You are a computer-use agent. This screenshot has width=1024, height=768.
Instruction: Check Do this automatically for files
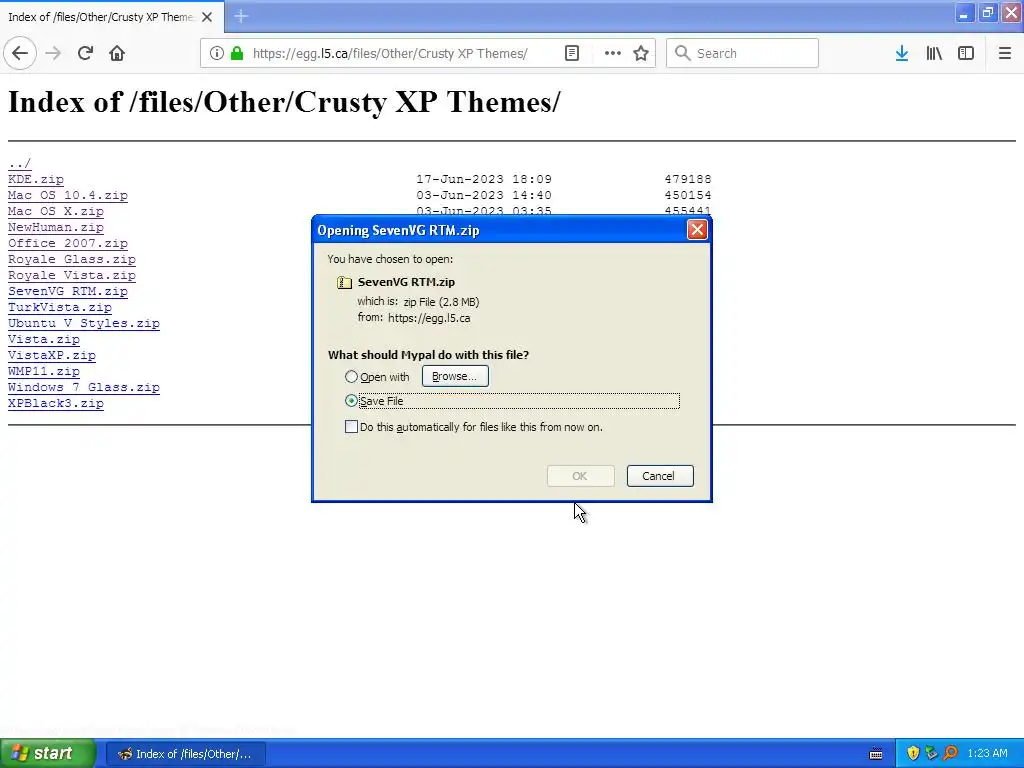(x=351, y=427)
